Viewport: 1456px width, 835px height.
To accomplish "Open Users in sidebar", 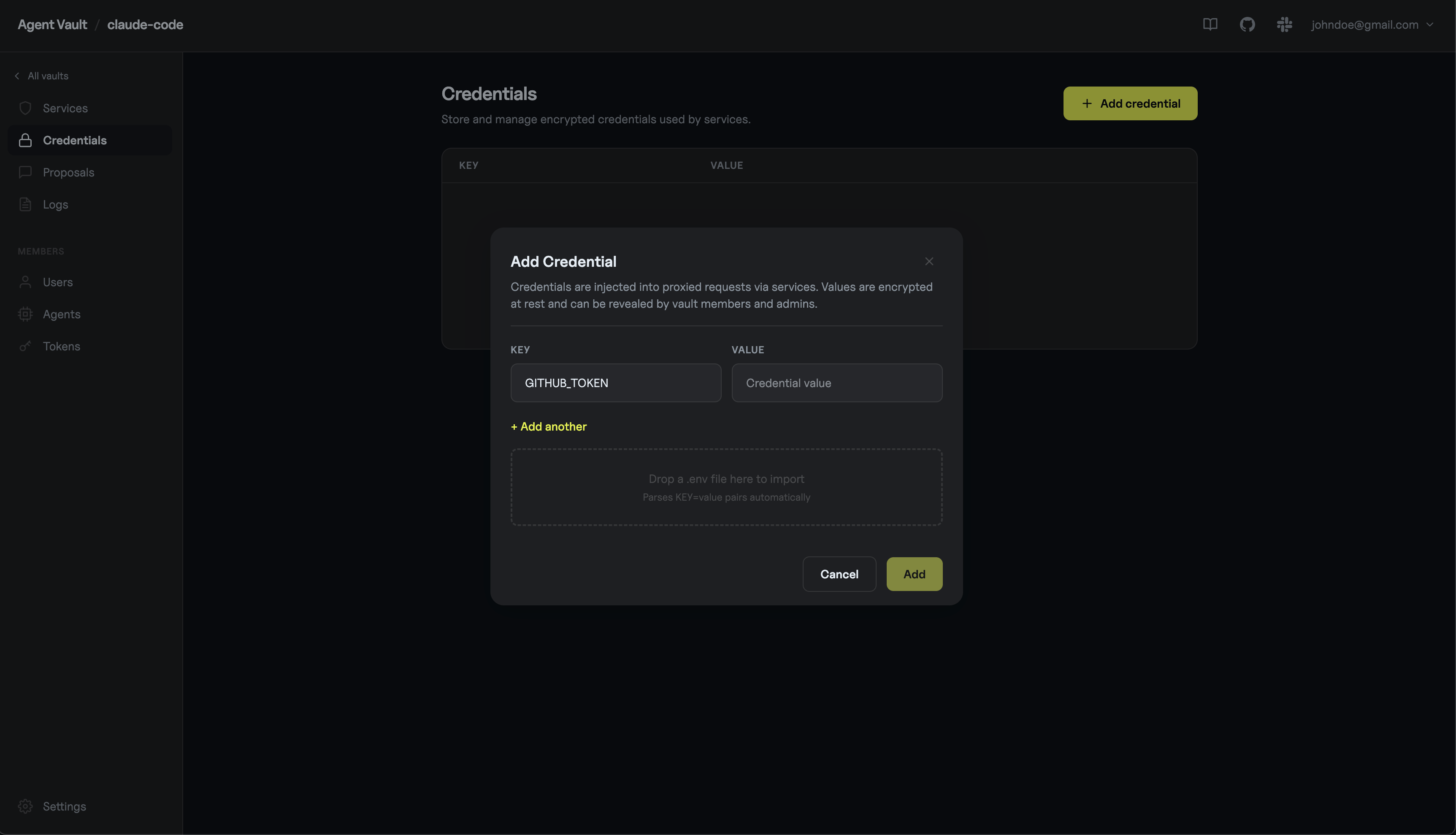I will click(89, 282).
